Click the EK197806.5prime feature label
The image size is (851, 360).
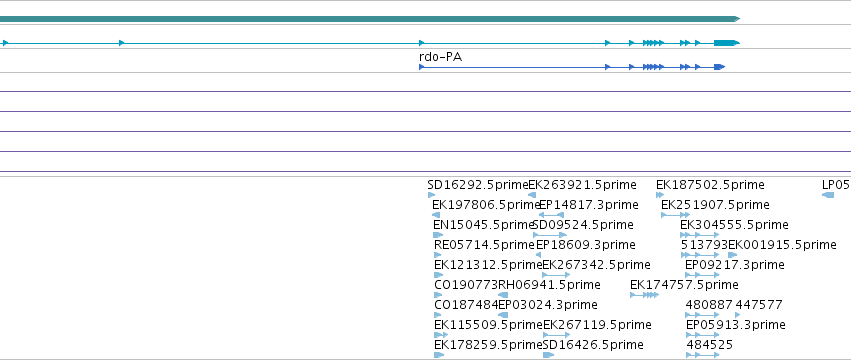tap(486, 205)
